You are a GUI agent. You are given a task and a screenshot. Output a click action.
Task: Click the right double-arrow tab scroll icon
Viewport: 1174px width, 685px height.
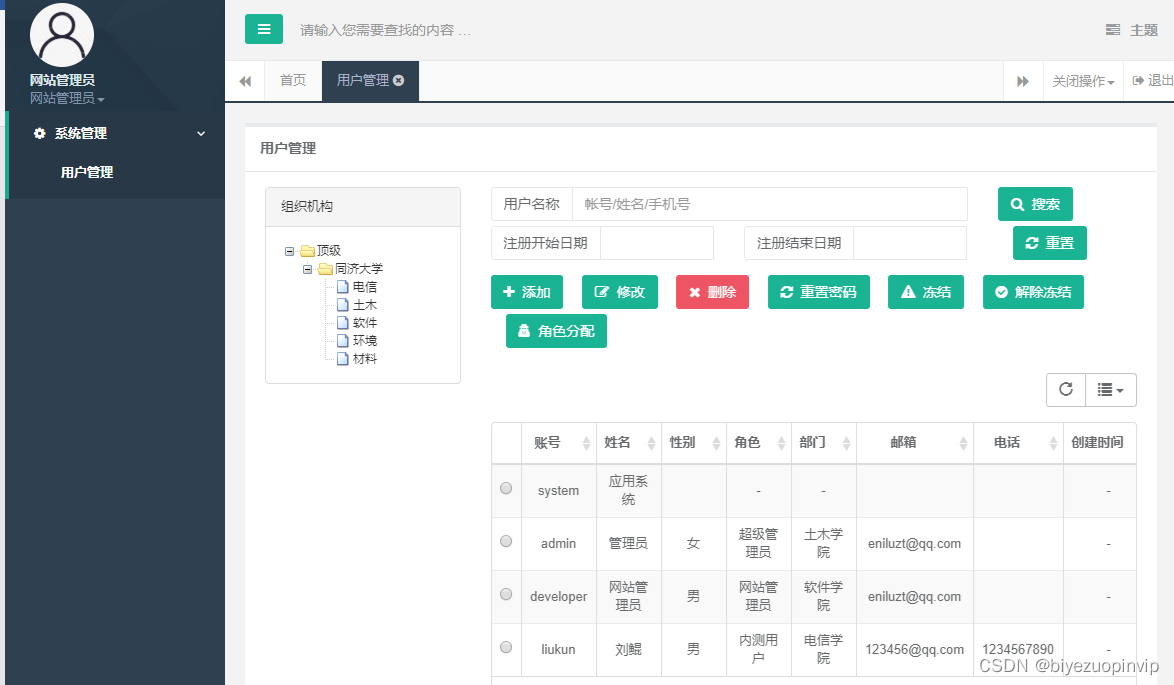click(x=1023, y=80)
